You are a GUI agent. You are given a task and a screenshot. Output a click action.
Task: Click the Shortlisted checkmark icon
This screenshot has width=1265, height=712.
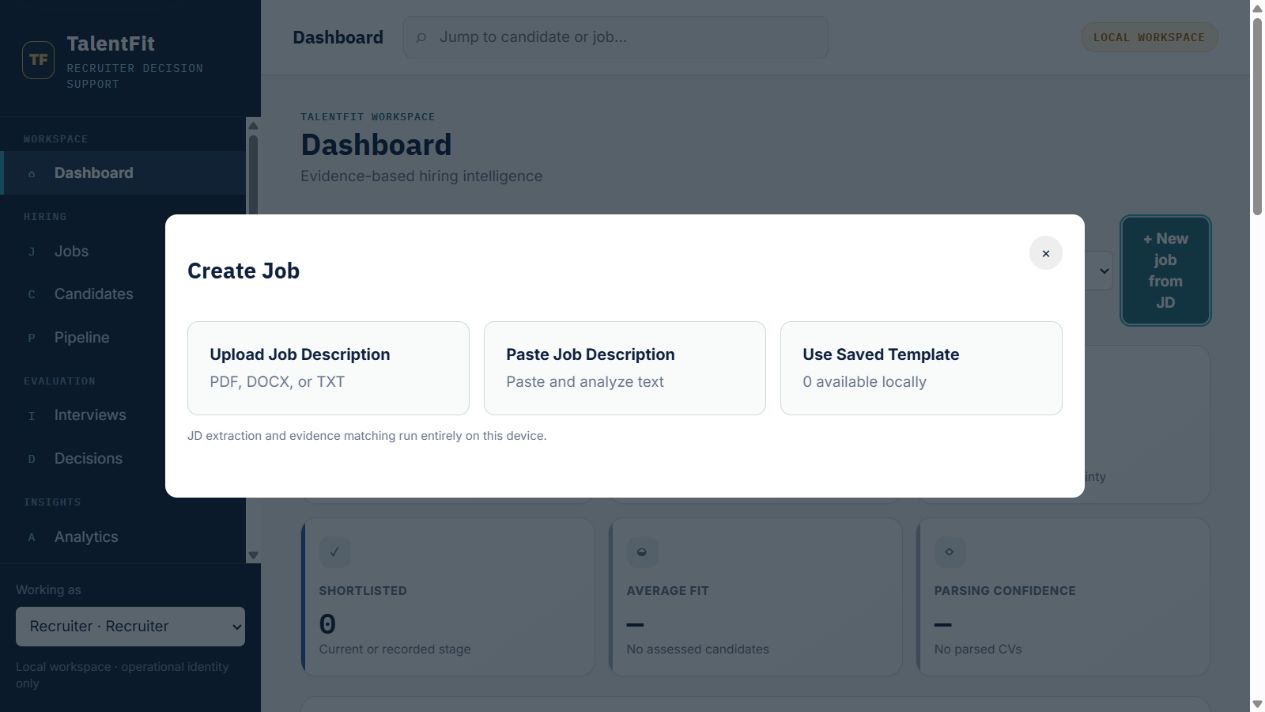pyautogui.click(x=335, y=551)
